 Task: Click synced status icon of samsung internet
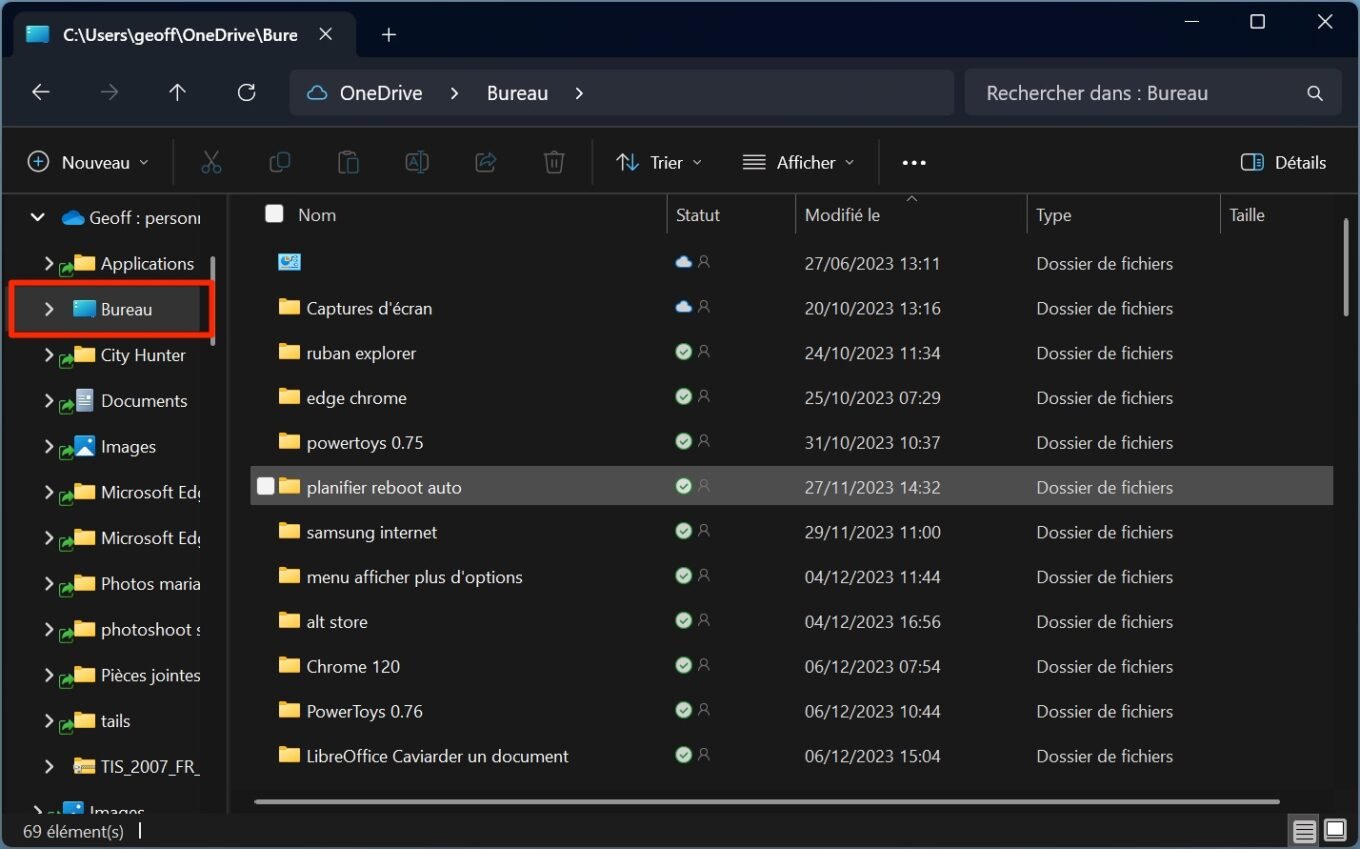coord(683,531)
